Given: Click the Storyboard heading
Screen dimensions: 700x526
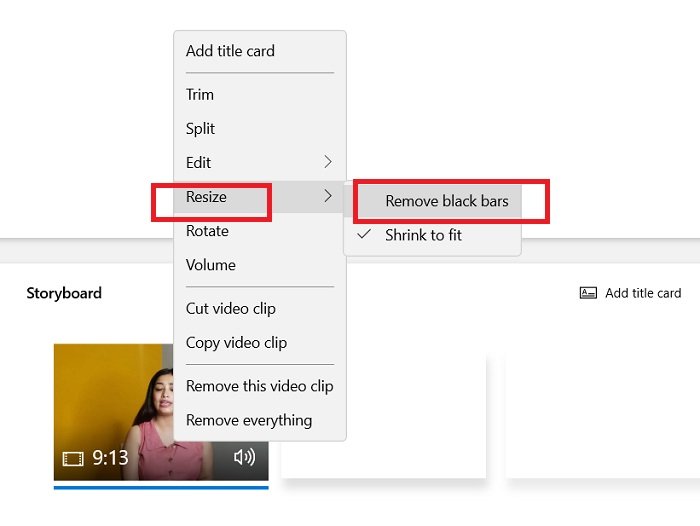Looking at the screenshot, I should coord(64,293).
